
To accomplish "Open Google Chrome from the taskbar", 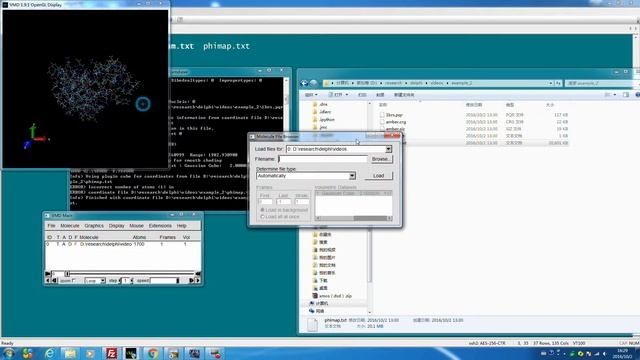I will pos(153,353).
